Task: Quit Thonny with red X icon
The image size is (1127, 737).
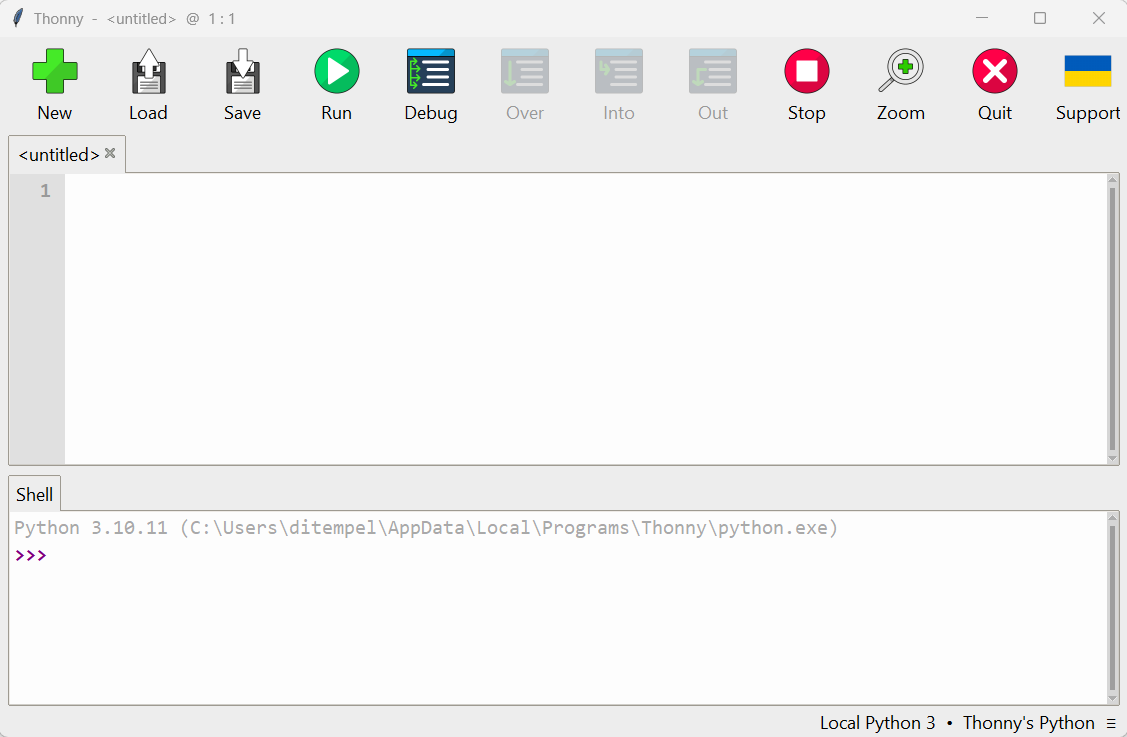Action: click(x=994, y=73)
